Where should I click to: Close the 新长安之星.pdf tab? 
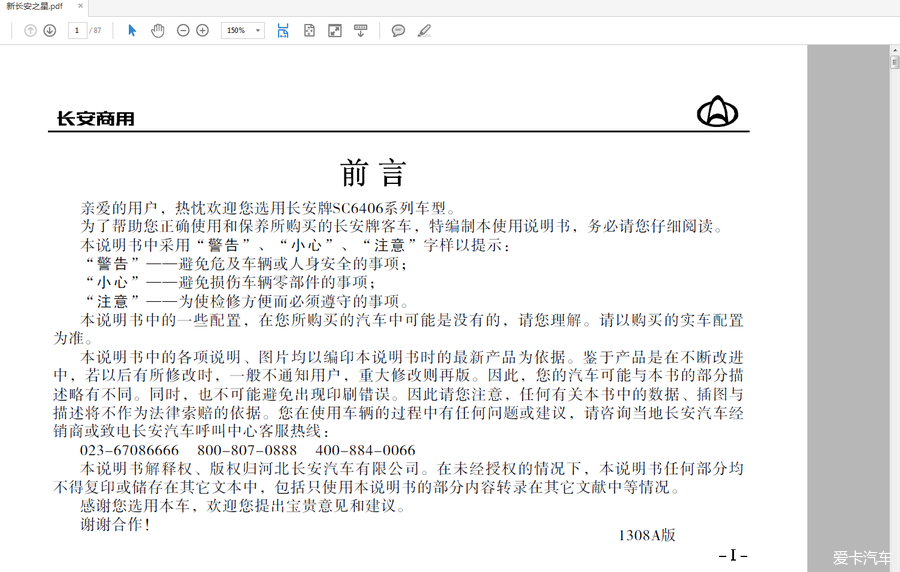(x=80, y=6)
